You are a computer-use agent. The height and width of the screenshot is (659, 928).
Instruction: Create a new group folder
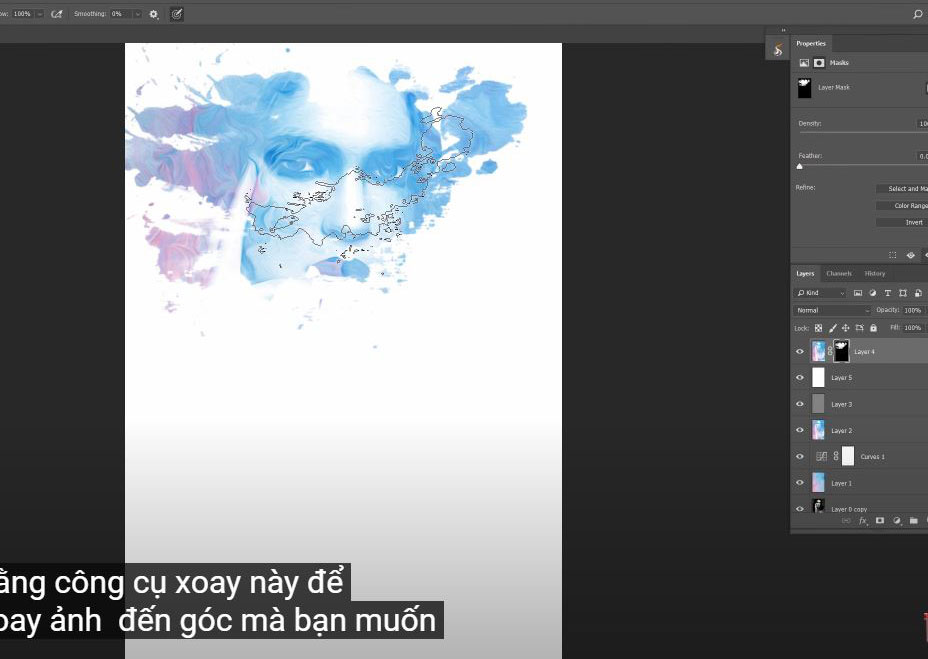(913, 520)
